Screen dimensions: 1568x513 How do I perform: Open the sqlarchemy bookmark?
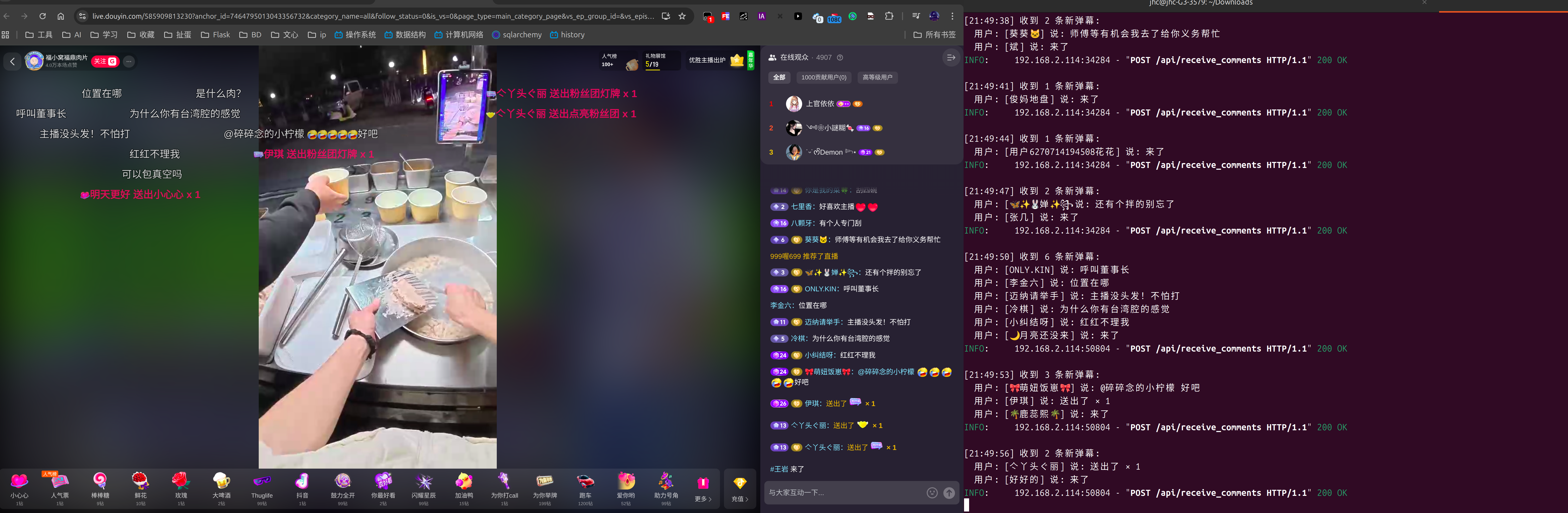(x=517, y=35)
